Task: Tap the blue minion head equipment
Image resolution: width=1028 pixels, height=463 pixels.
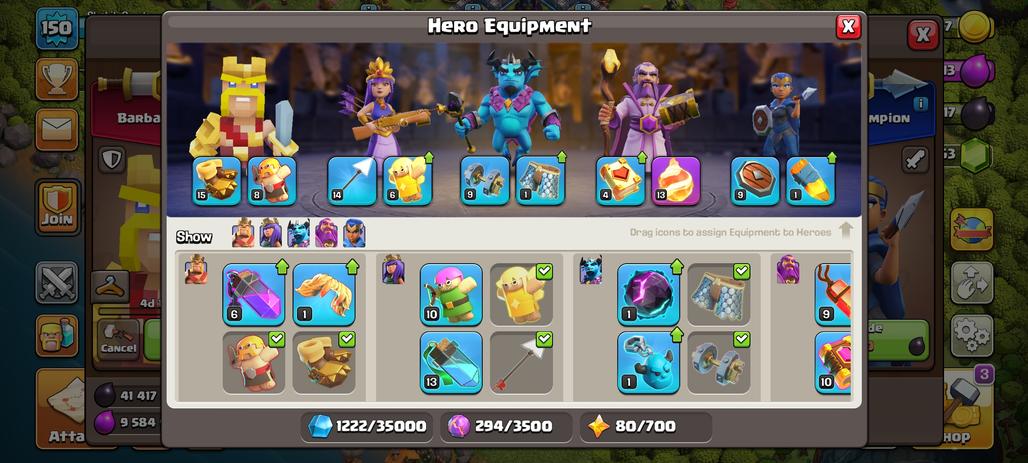Action: coord(648,363)
